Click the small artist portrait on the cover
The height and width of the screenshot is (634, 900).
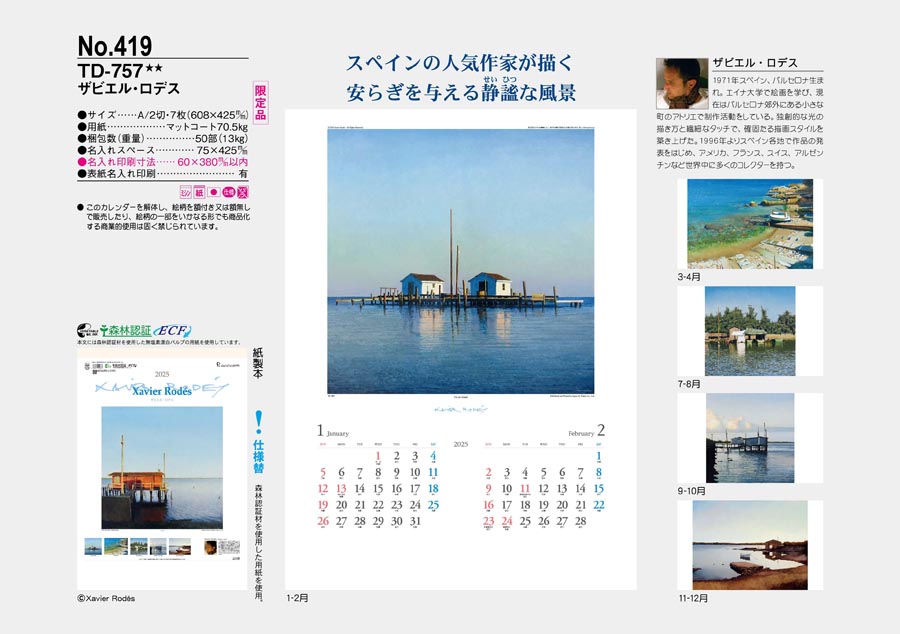click(x=211, y=547)
